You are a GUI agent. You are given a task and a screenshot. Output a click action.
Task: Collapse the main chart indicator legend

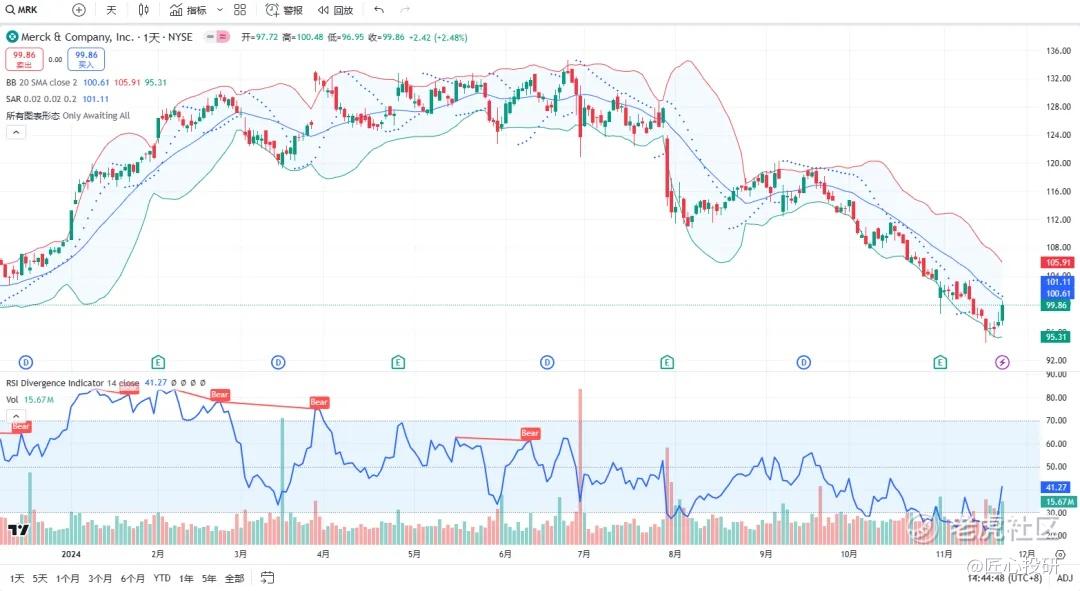(x=16, y=132)
